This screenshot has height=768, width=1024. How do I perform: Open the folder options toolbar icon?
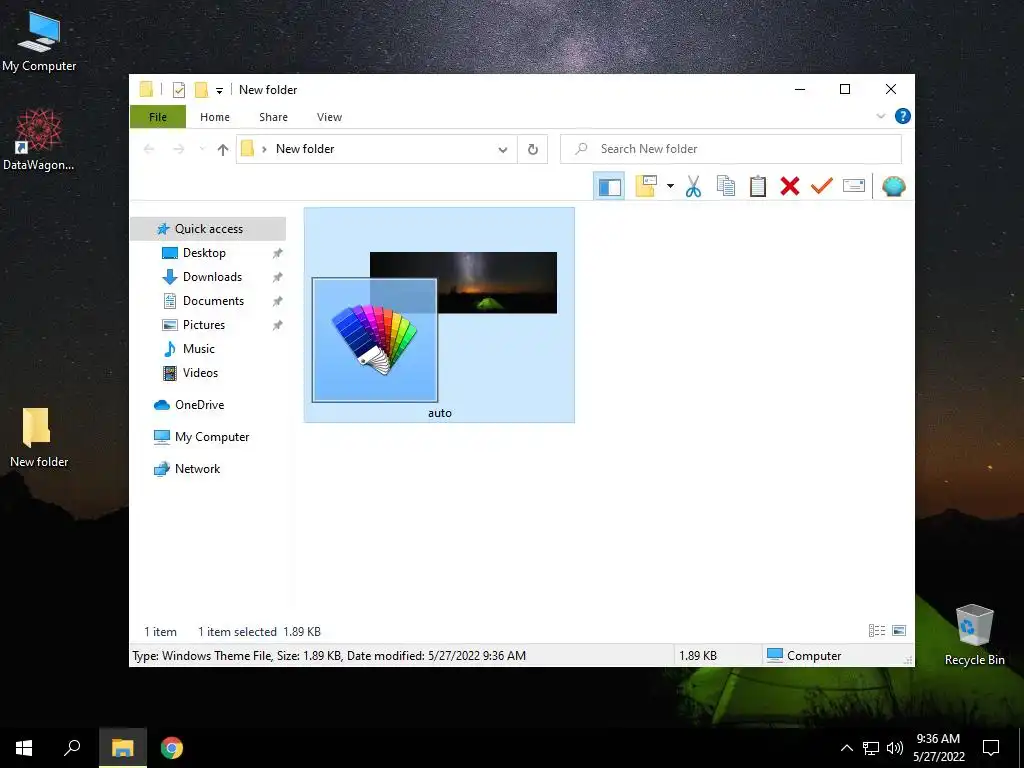[x=646, y=187]
